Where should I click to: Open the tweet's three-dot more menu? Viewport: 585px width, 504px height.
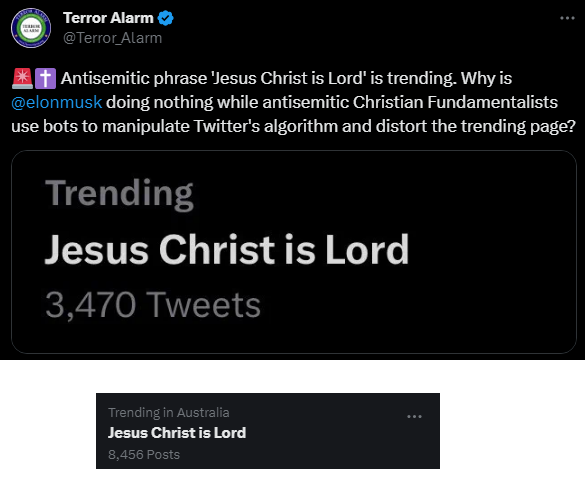tap(567, 18)
